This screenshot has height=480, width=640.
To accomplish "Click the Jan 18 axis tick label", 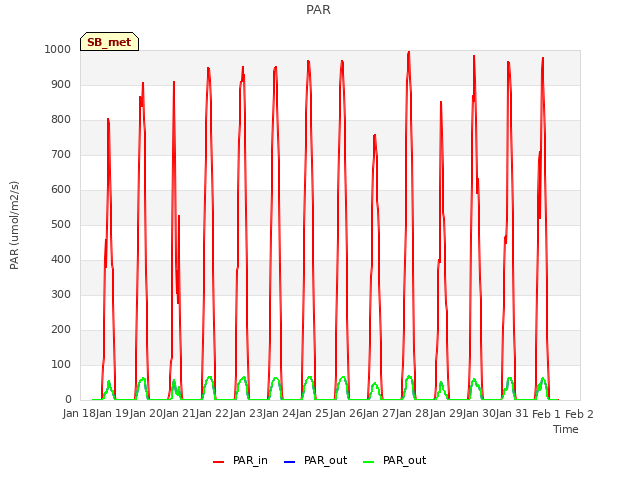I will 77,414.
